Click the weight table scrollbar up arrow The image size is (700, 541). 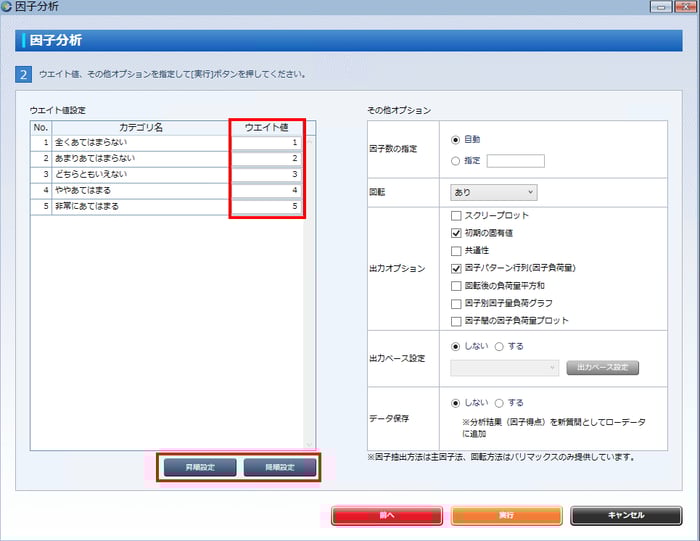(309, 141)
